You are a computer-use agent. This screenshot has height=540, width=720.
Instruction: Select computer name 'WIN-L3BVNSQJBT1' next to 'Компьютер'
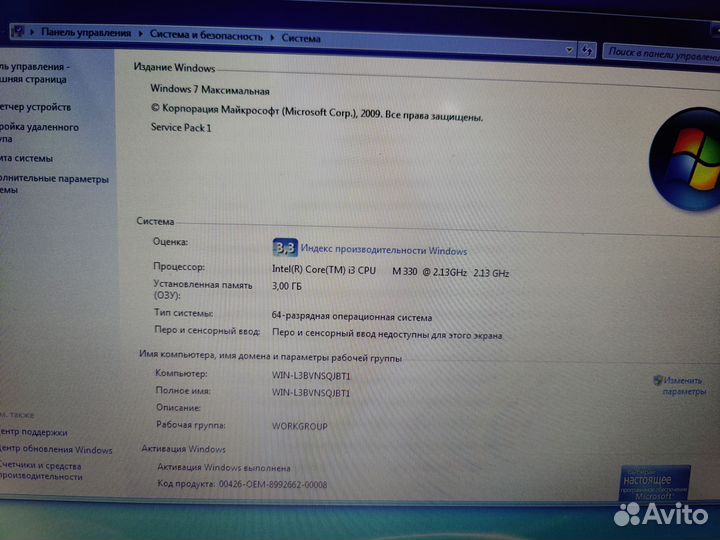tap(311, 376)
